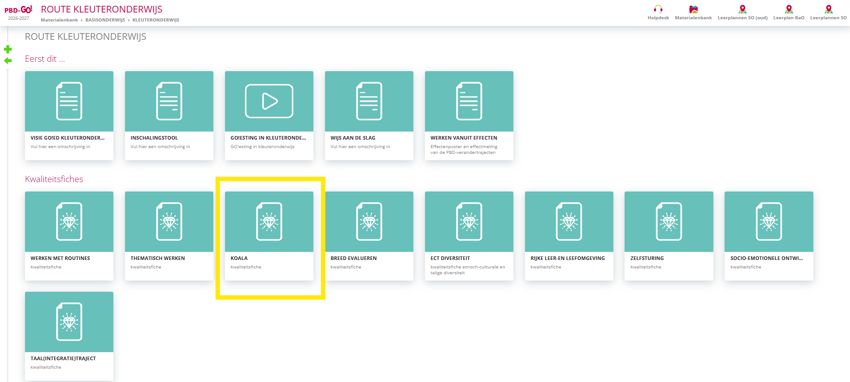
Task: Open the 'WERKEN MET ROUTINES' card title
Action: pos(60,258)
